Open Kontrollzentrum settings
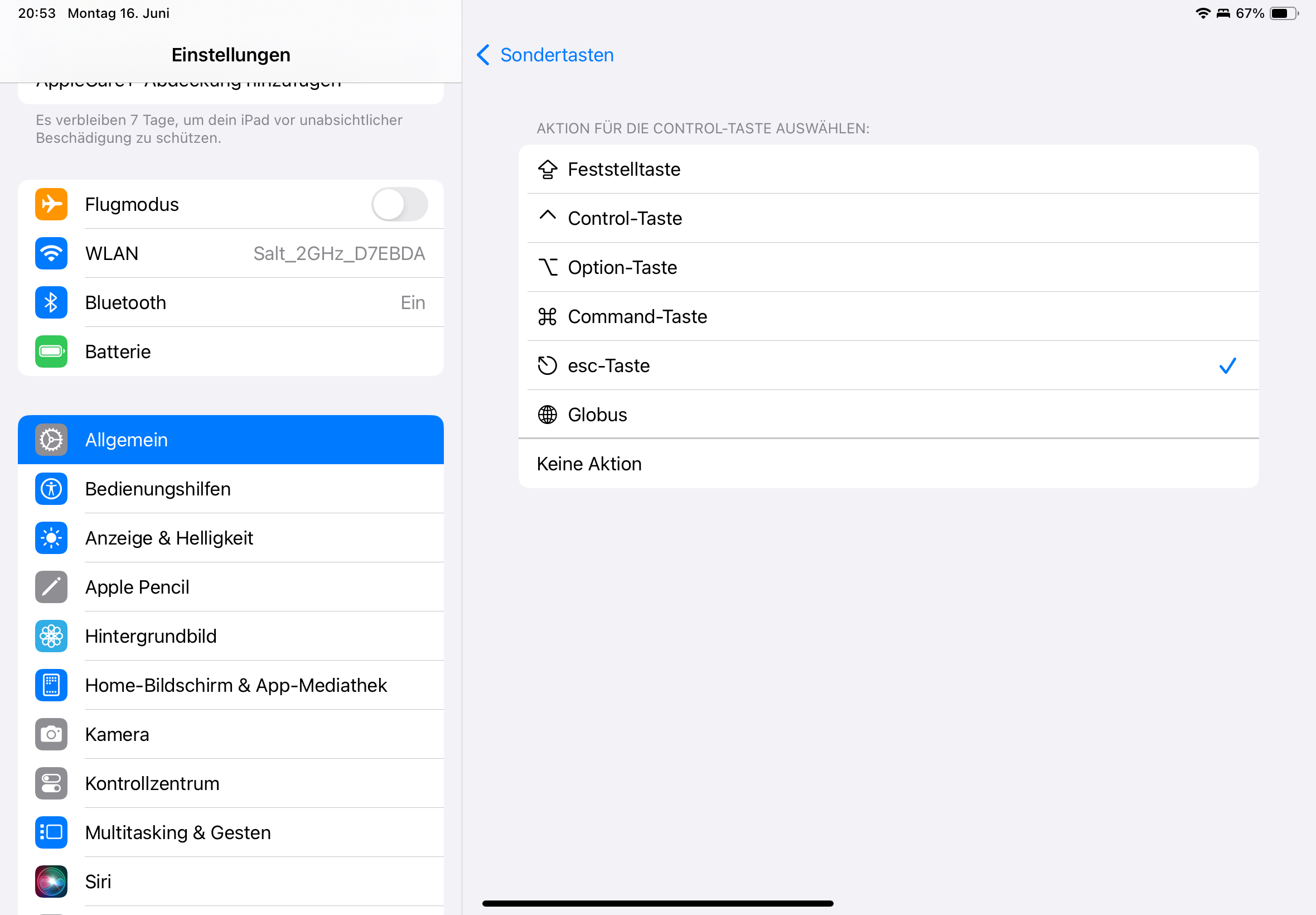Image resolution: width=1316 pixels, height=915 pixels. click(x=152, y=783)
